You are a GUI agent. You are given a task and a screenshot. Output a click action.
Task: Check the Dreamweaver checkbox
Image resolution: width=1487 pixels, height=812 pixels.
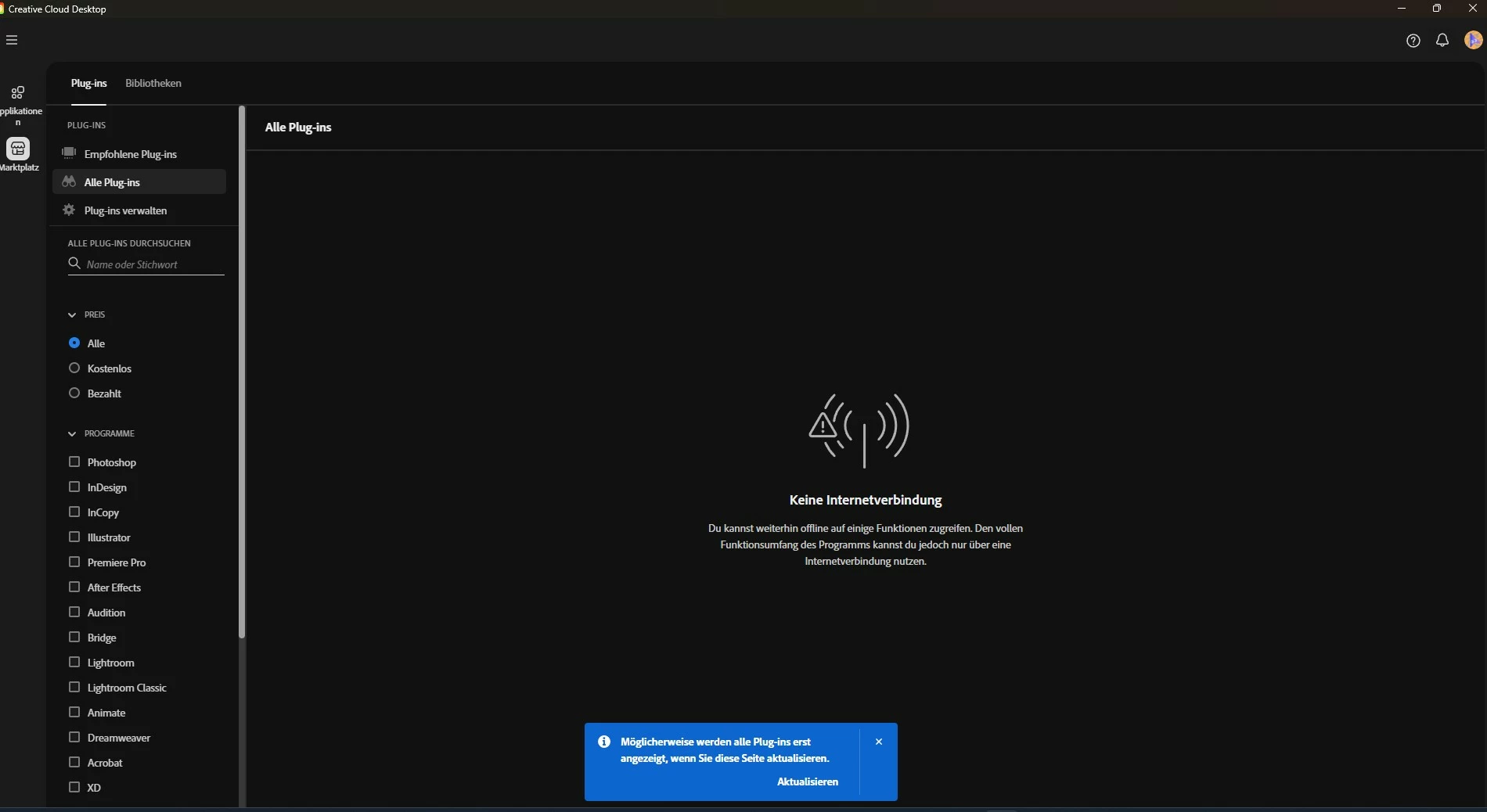(x=74, y=737)
